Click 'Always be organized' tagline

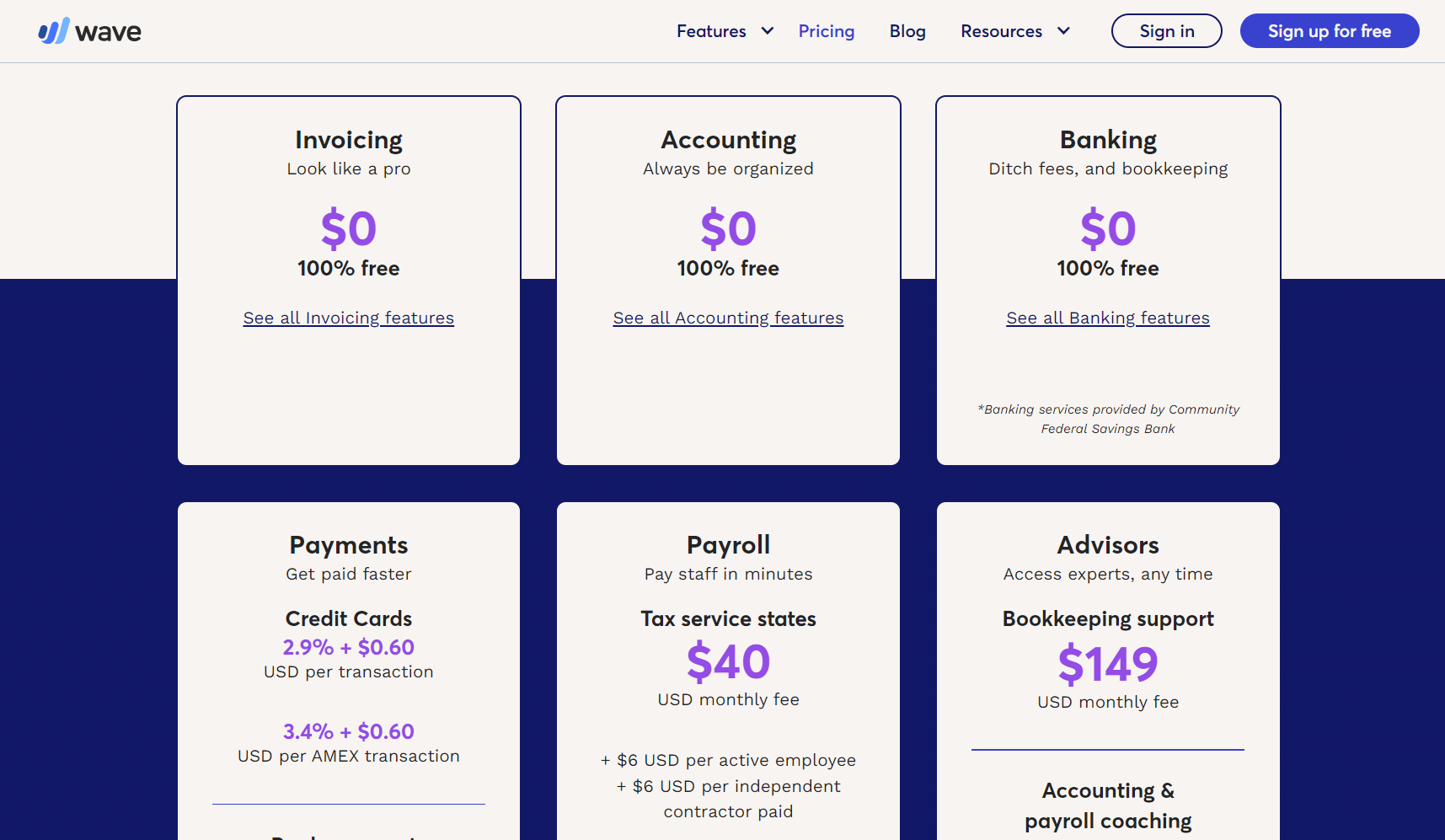729,169
